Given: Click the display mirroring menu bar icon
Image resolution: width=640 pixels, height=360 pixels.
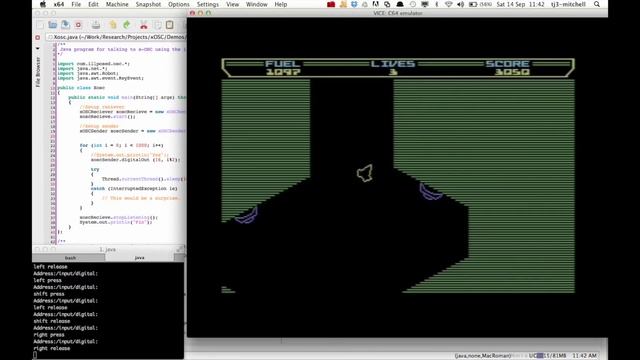Looking at the screenshot, I should 425,4.
